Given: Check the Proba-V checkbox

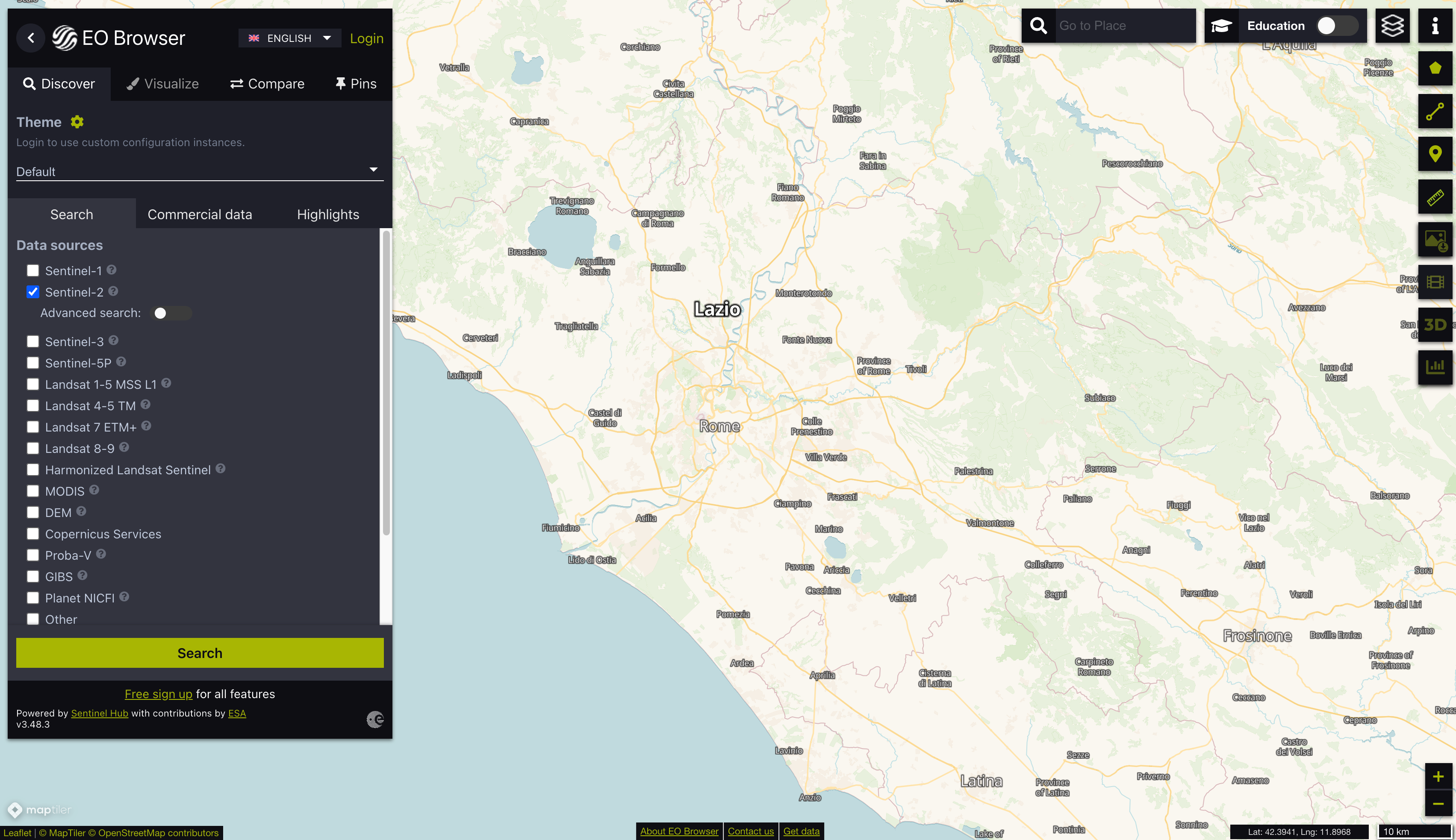Looking at the screenshot, I should pos(33,555).
